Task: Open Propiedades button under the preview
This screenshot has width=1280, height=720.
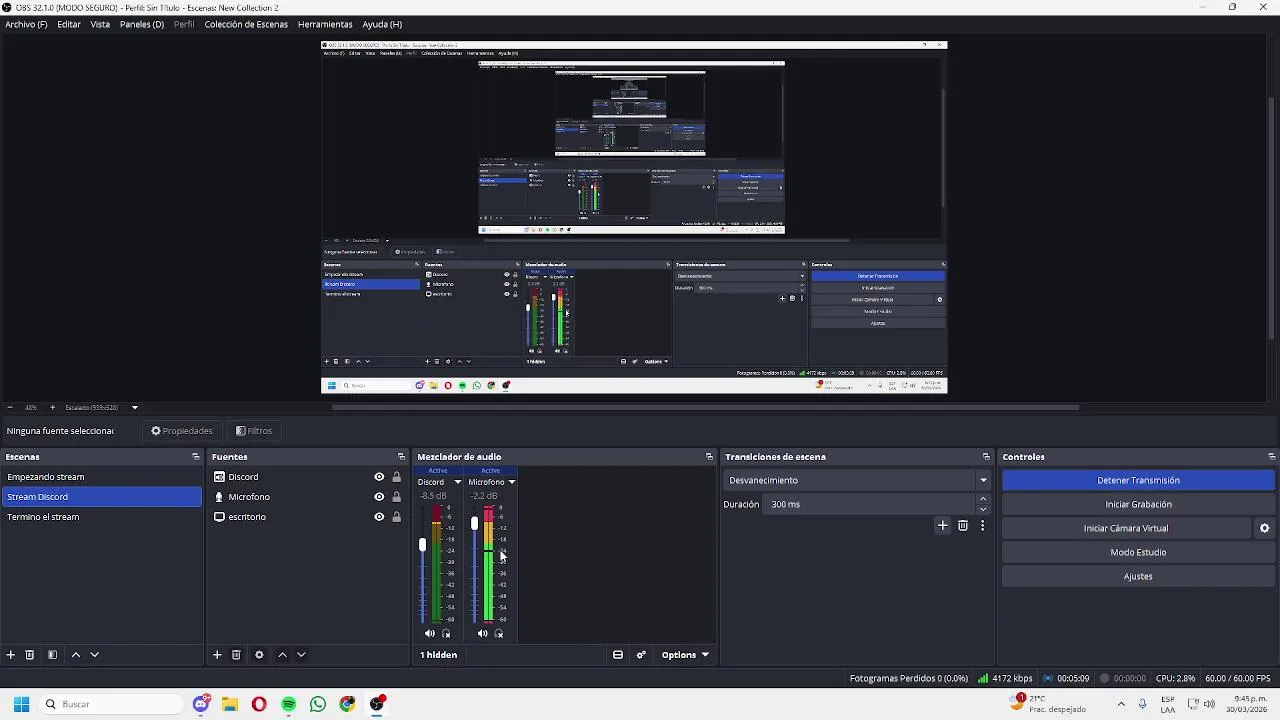Action: [182, 431]
